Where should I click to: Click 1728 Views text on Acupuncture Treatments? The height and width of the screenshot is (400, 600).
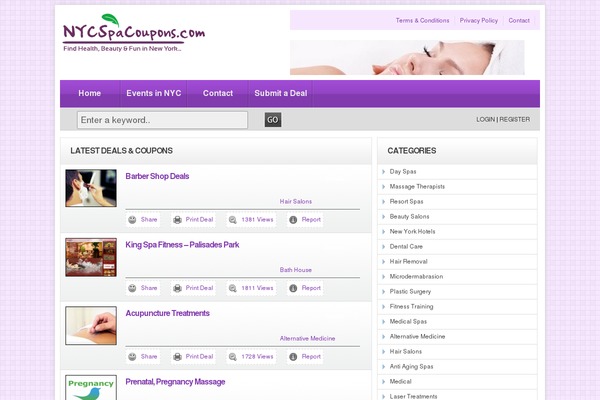pos(257,357)
